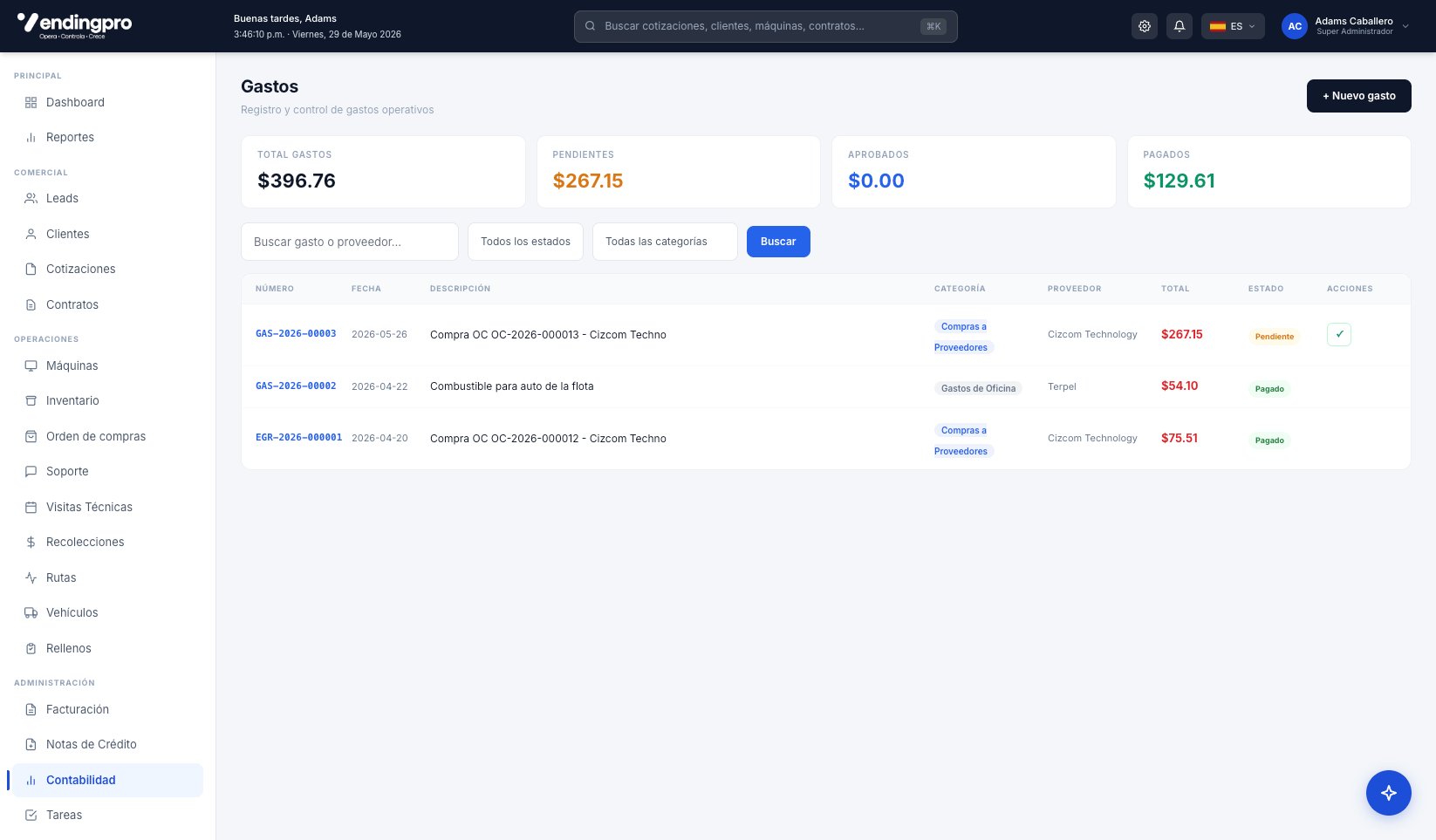
Task: Click the Gastos de Oficina category tag
Action: (978, 388)
